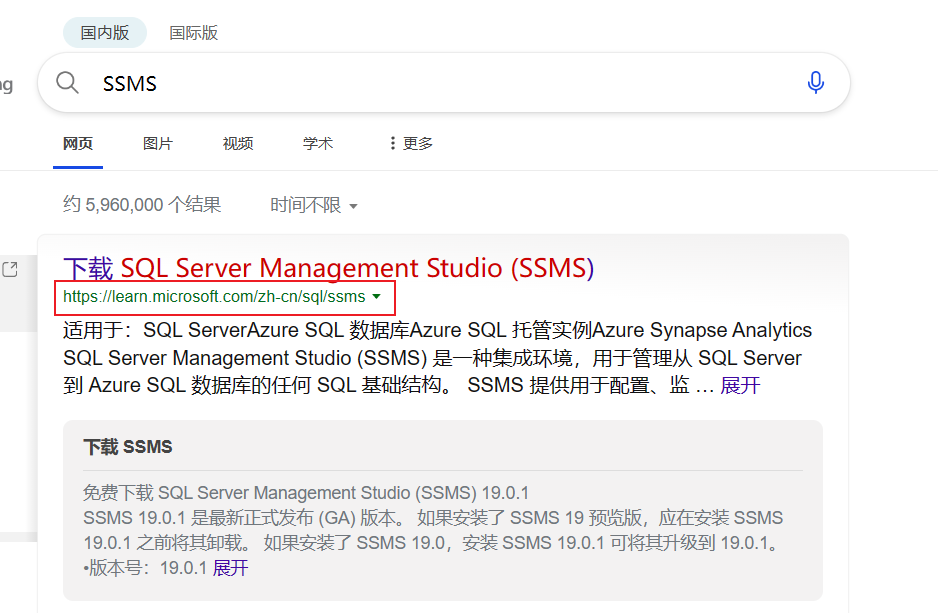Click the search box containing SSMS

coord(440,83)
